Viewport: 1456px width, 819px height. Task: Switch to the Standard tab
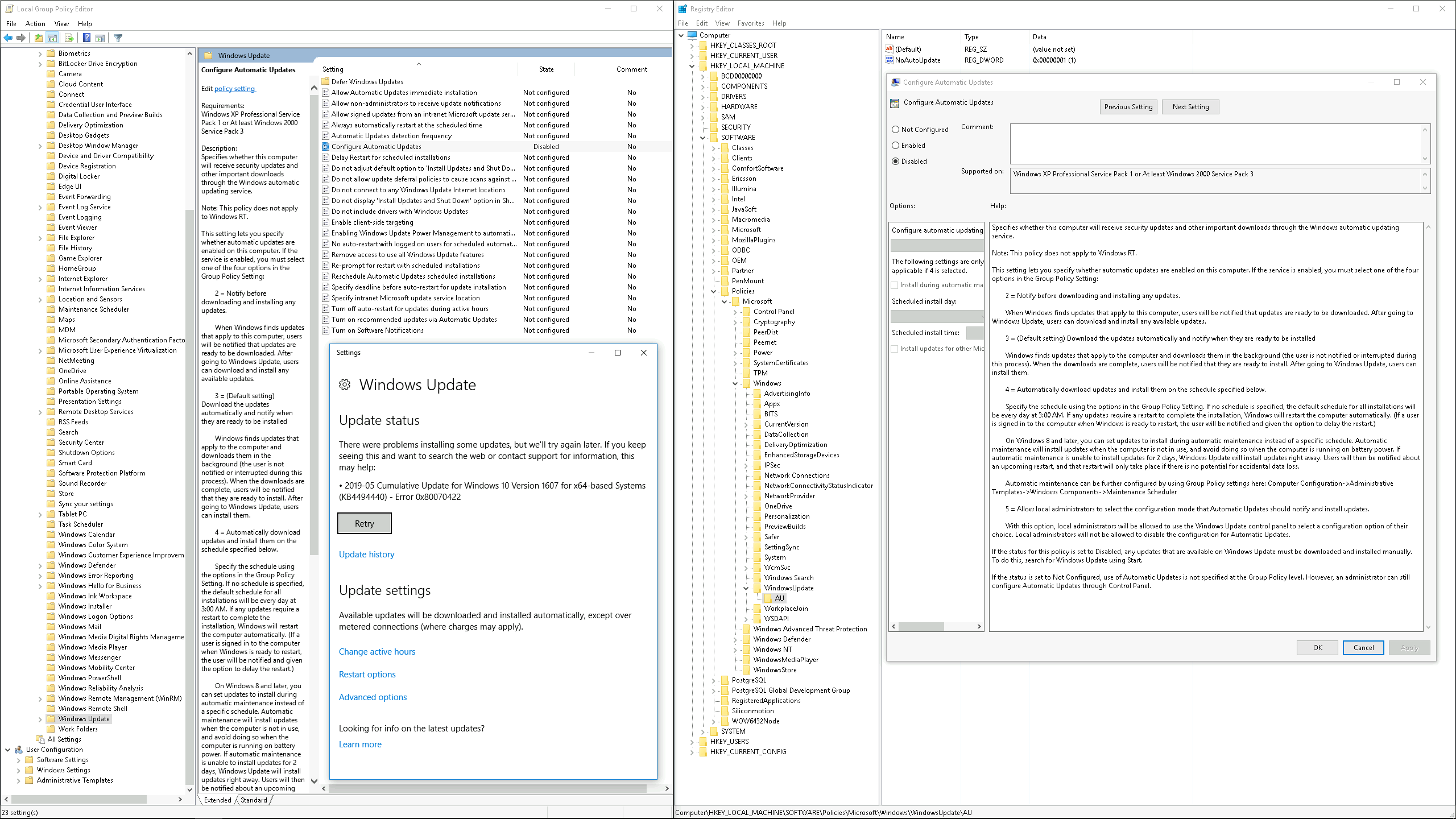coord(254,800)
